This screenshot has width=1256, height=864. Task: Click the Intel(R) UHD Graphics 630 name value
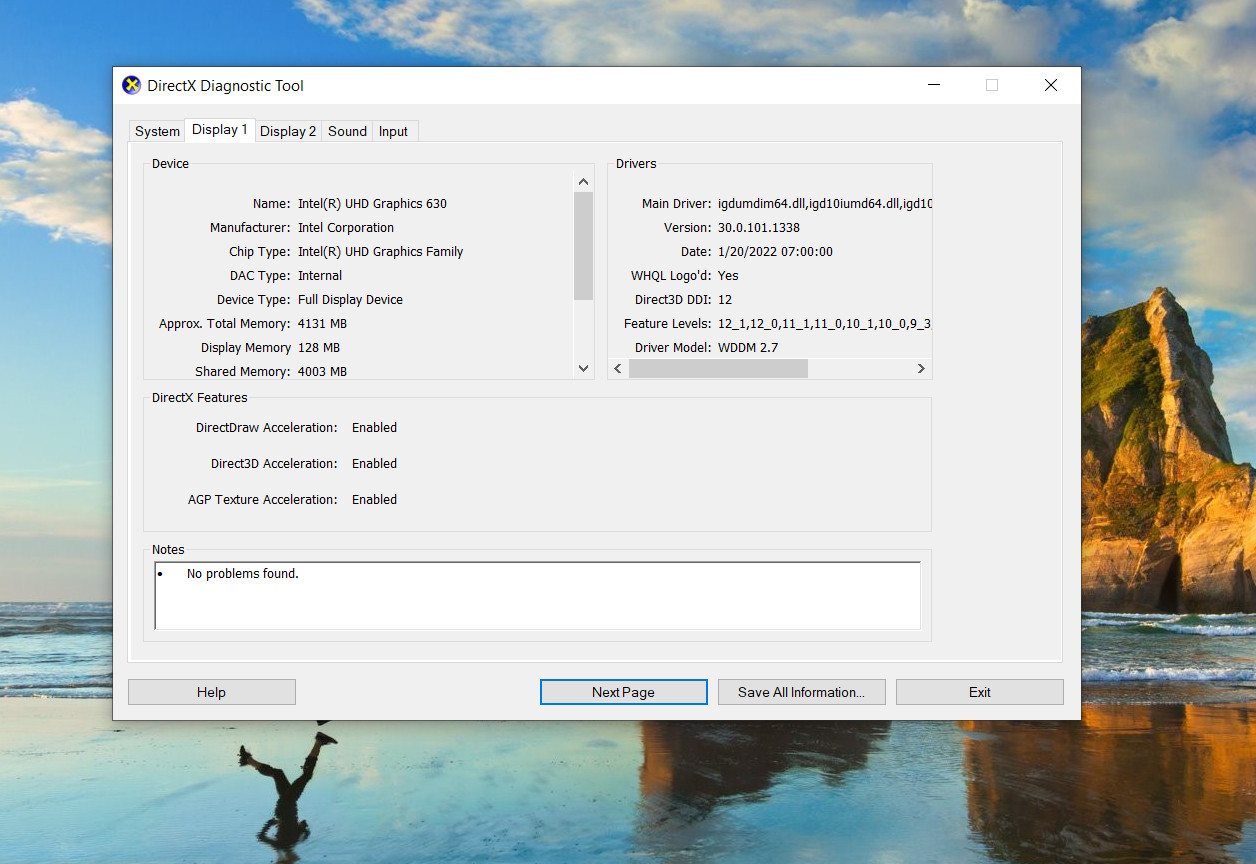click(x=372, y=204)
